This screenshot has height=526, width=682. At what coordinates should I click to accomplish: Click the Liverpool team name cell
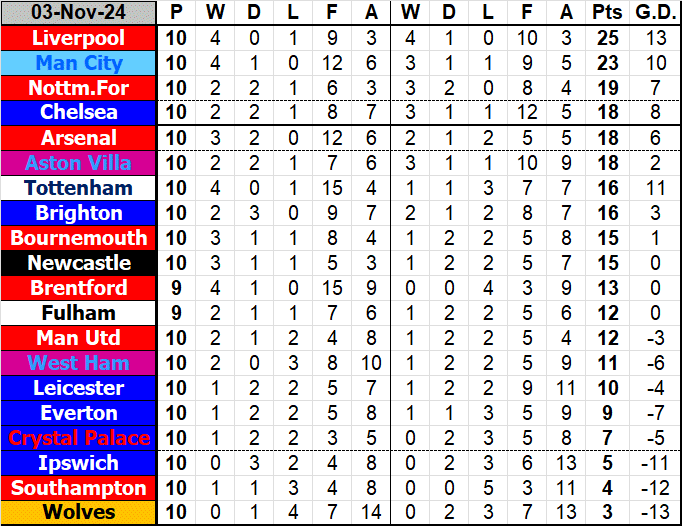click(x=79, y=38)
